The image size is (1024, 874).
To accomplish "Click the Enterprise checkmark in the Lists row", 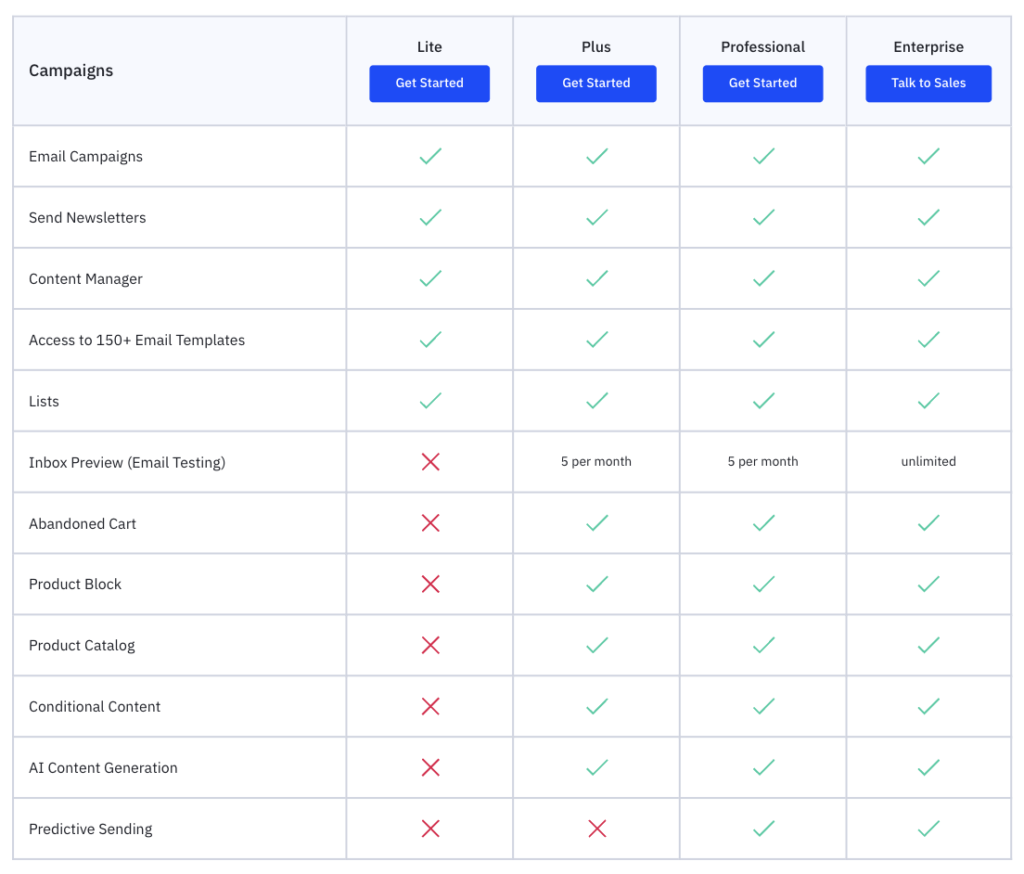I will (929, 400).
